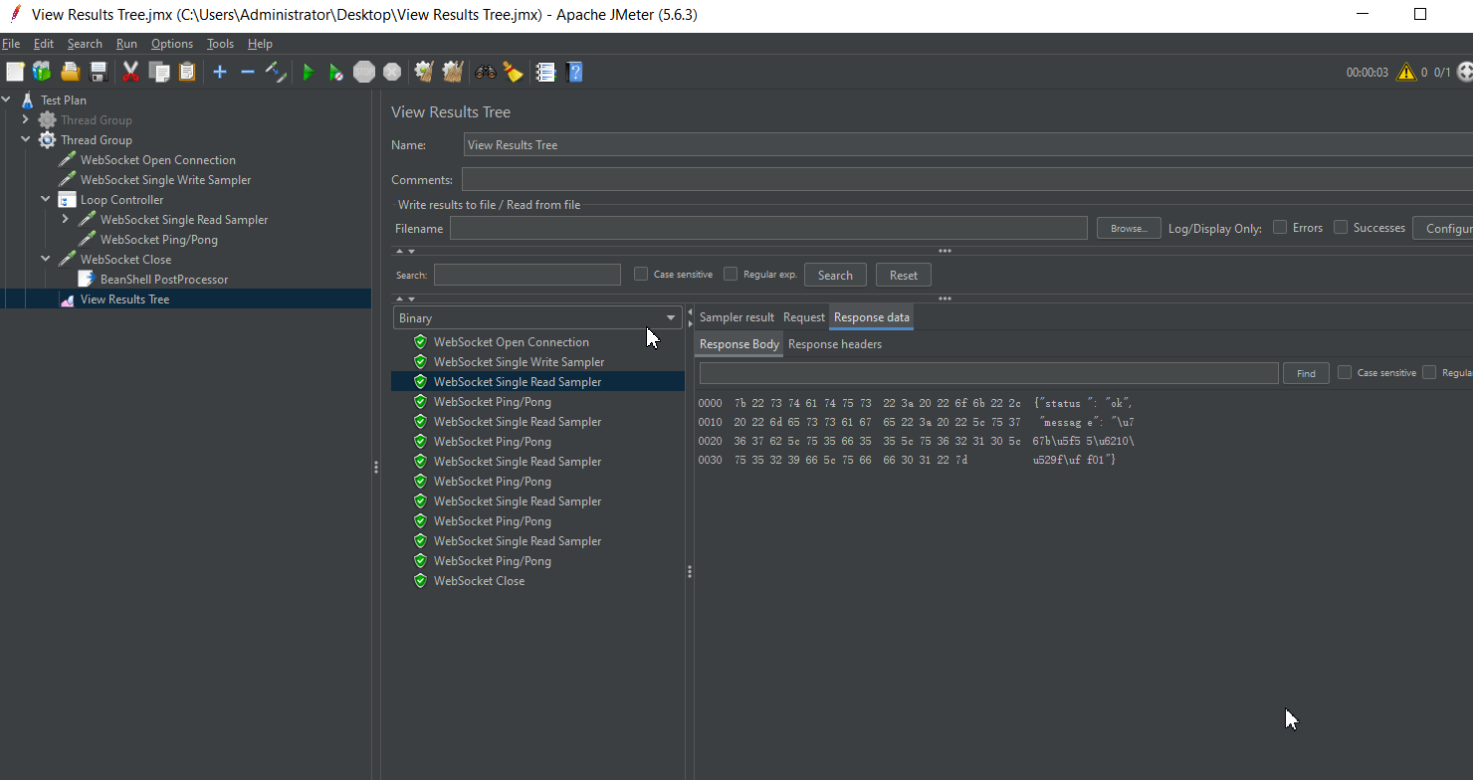The width and height of the screenshot is (1473, 780).
Task: Clear all results with double broom icon
Action: 453,72
